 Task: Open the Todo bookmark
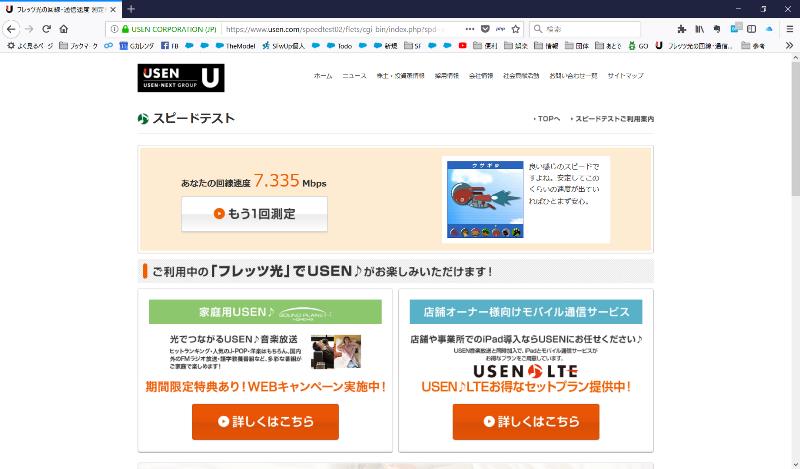[x=340, y=46]
